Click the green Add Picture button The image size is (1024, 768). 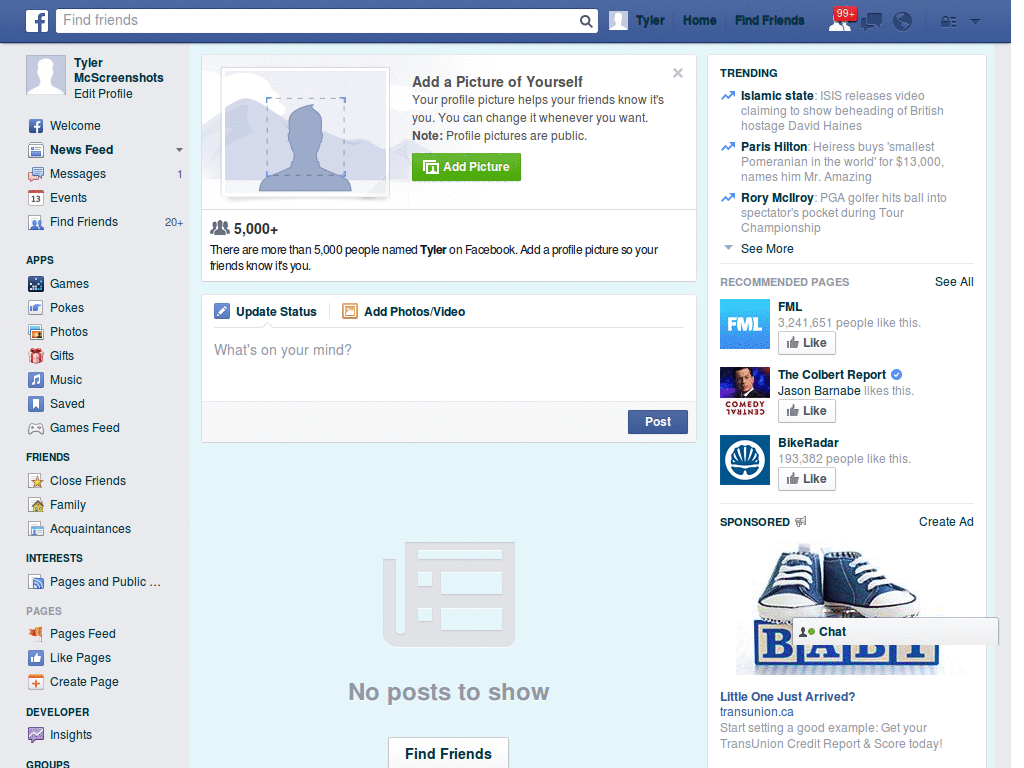(x=466, y=167)
